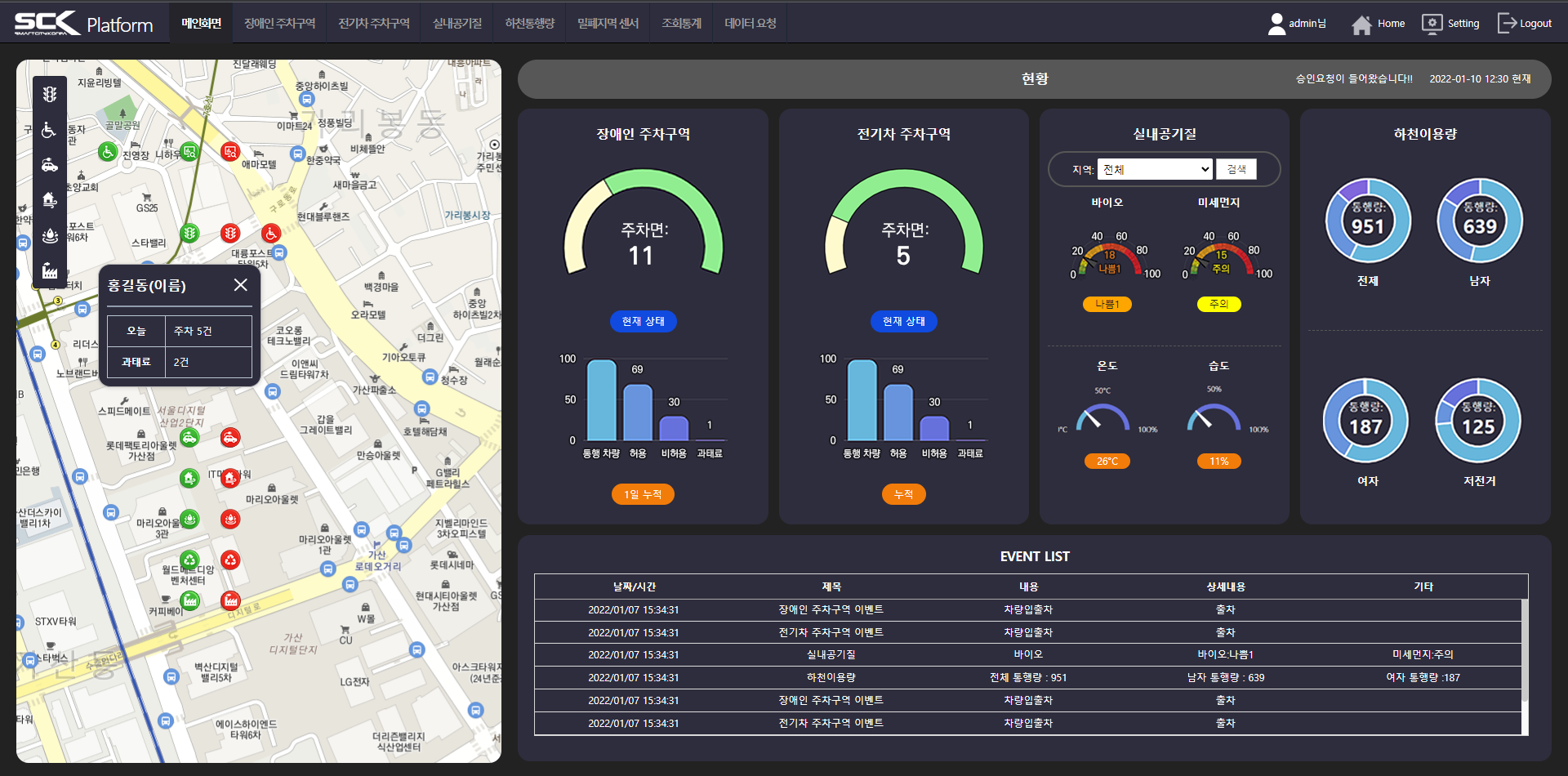
Task: Select the electric car icon in map sidebar
Action: (x=50, y=165)
